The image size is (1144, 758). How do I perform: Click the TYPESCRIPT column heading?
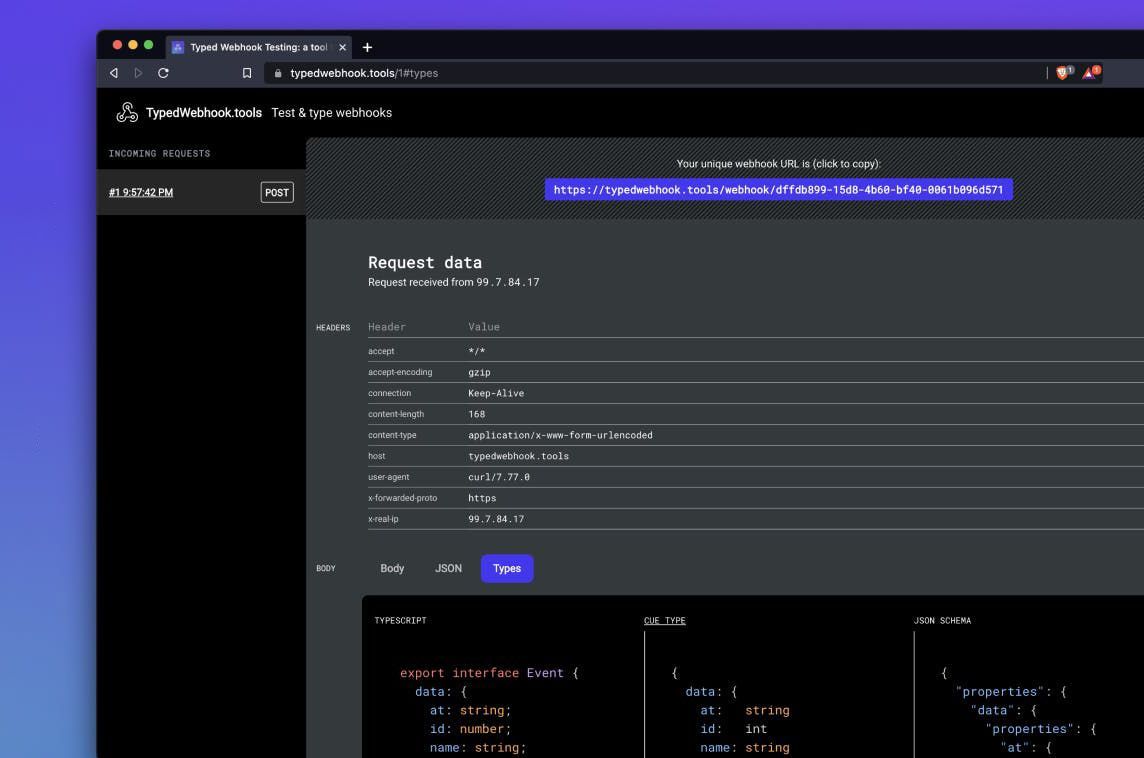click(401, 621)
